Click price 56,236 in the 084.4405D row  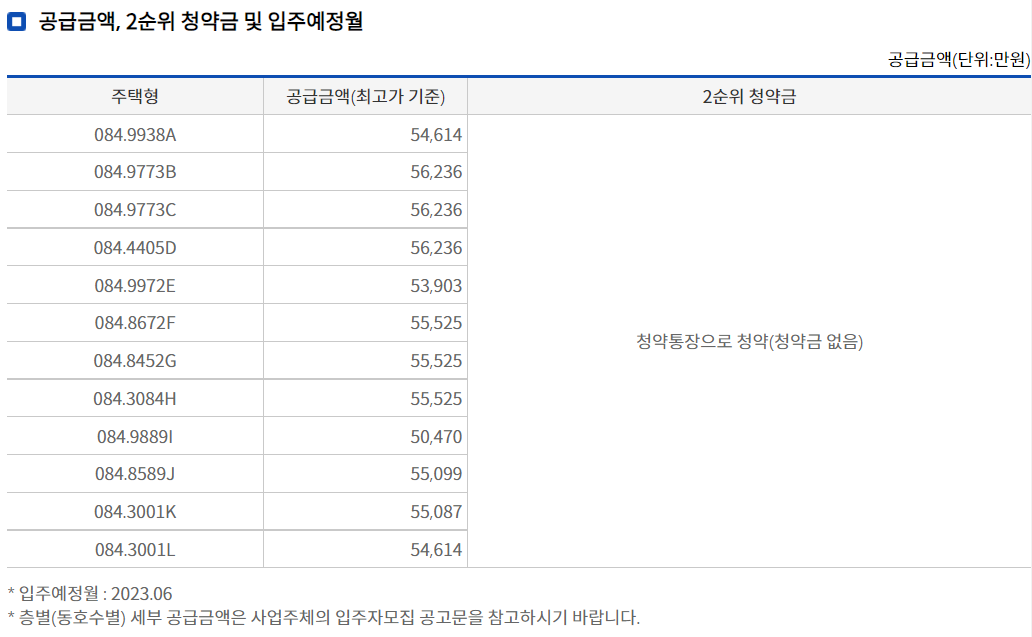436,248
